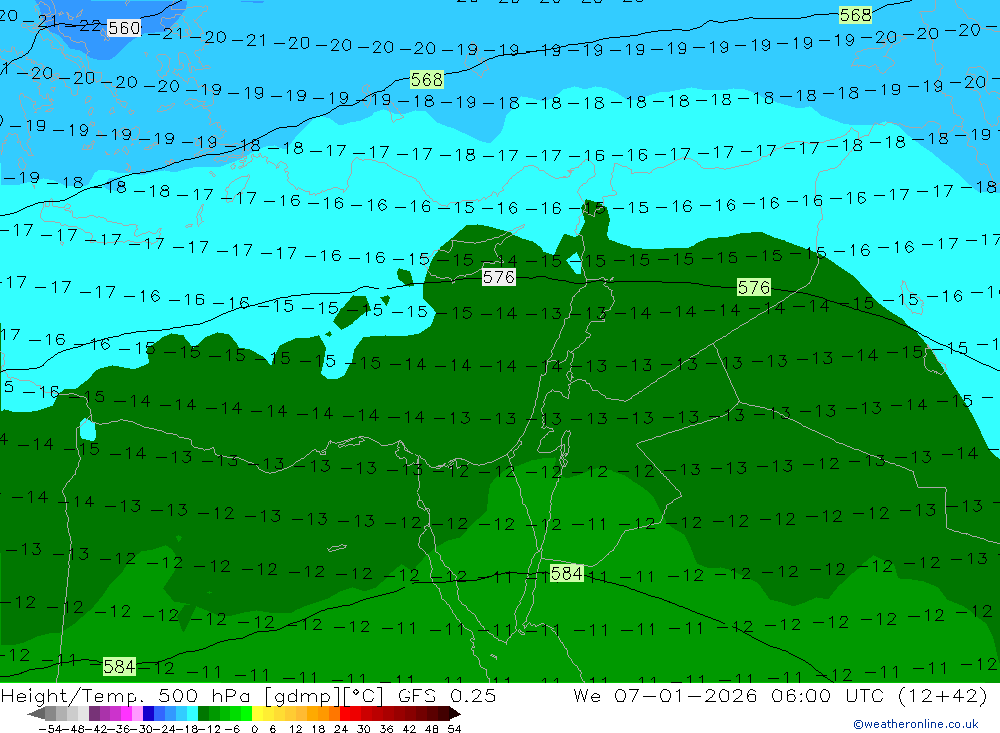Click the 584 contour label at the bottom left
The image size is (1000, 733).
pyautogui.click(x=119, y=667)
